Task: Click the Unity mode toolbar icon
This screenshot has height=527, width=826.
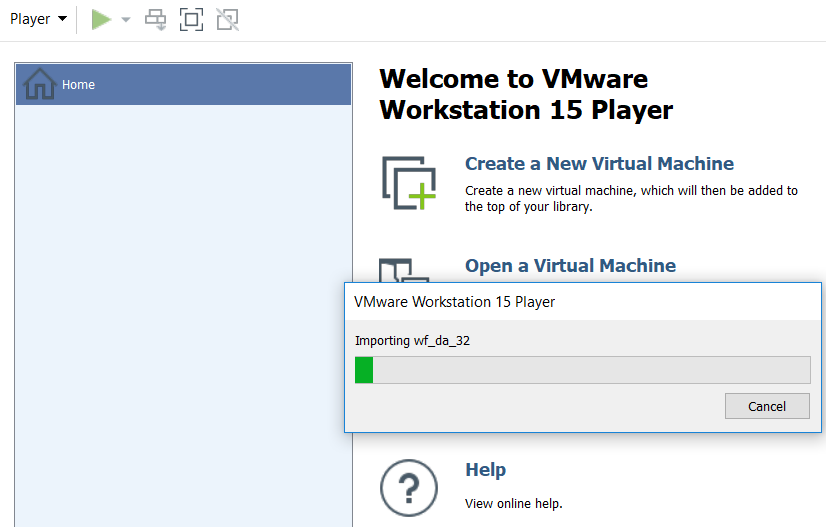Action: click(228, 19)
